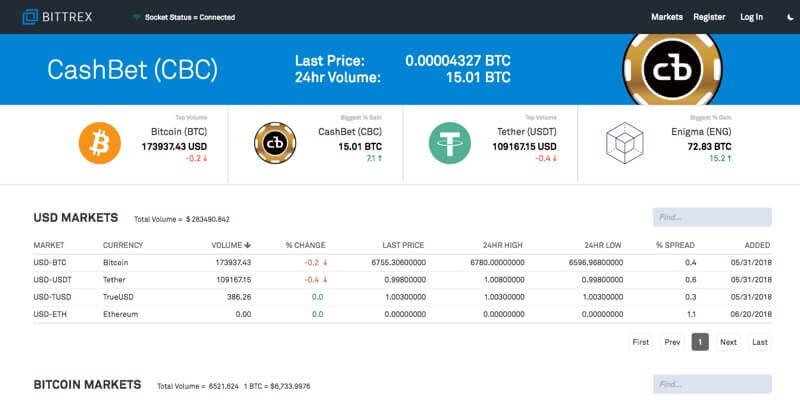Click the small CashBet chip icon
Viewport: 800px width, 400px height.
(x=275, y=143)
